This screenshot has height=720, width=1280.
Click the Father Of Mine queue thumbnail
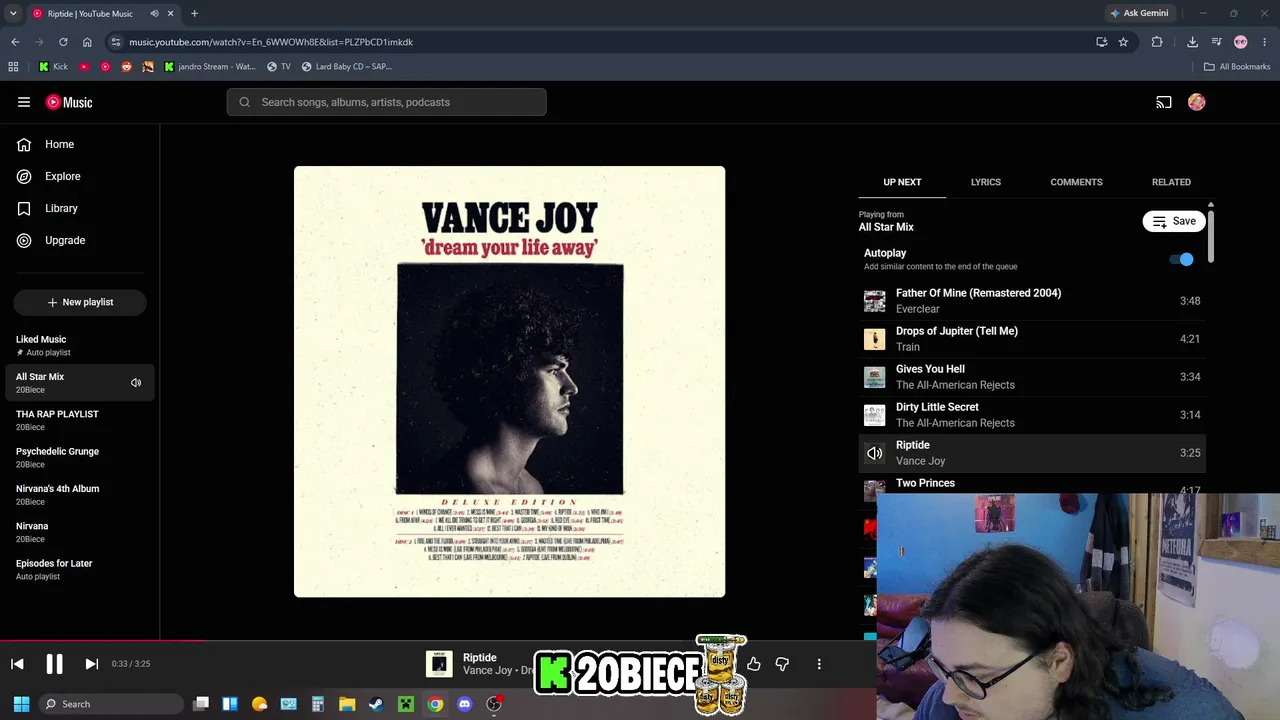pos(875,301)
